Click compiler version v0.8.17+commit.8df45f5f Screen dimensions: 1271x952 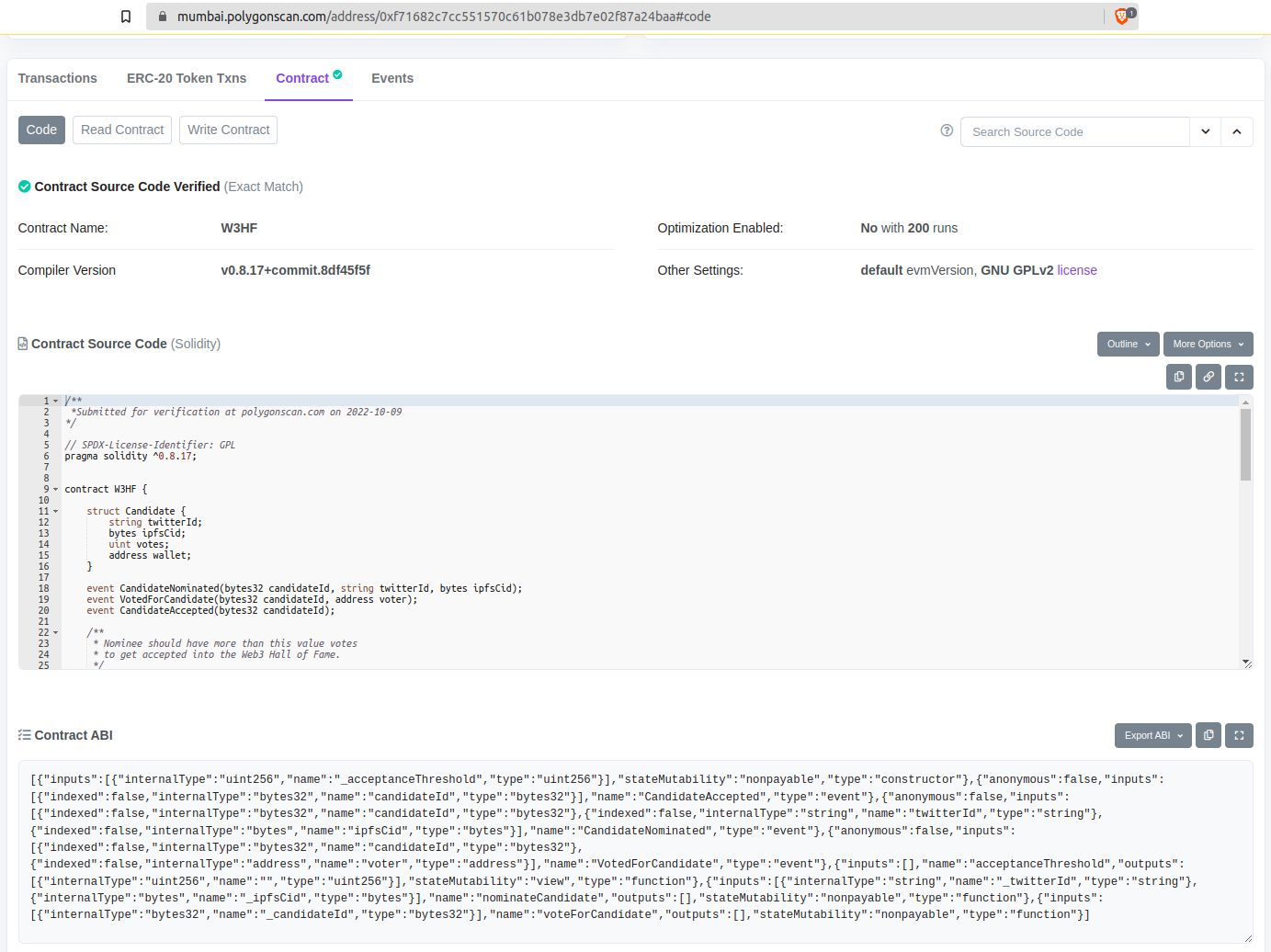295,270
